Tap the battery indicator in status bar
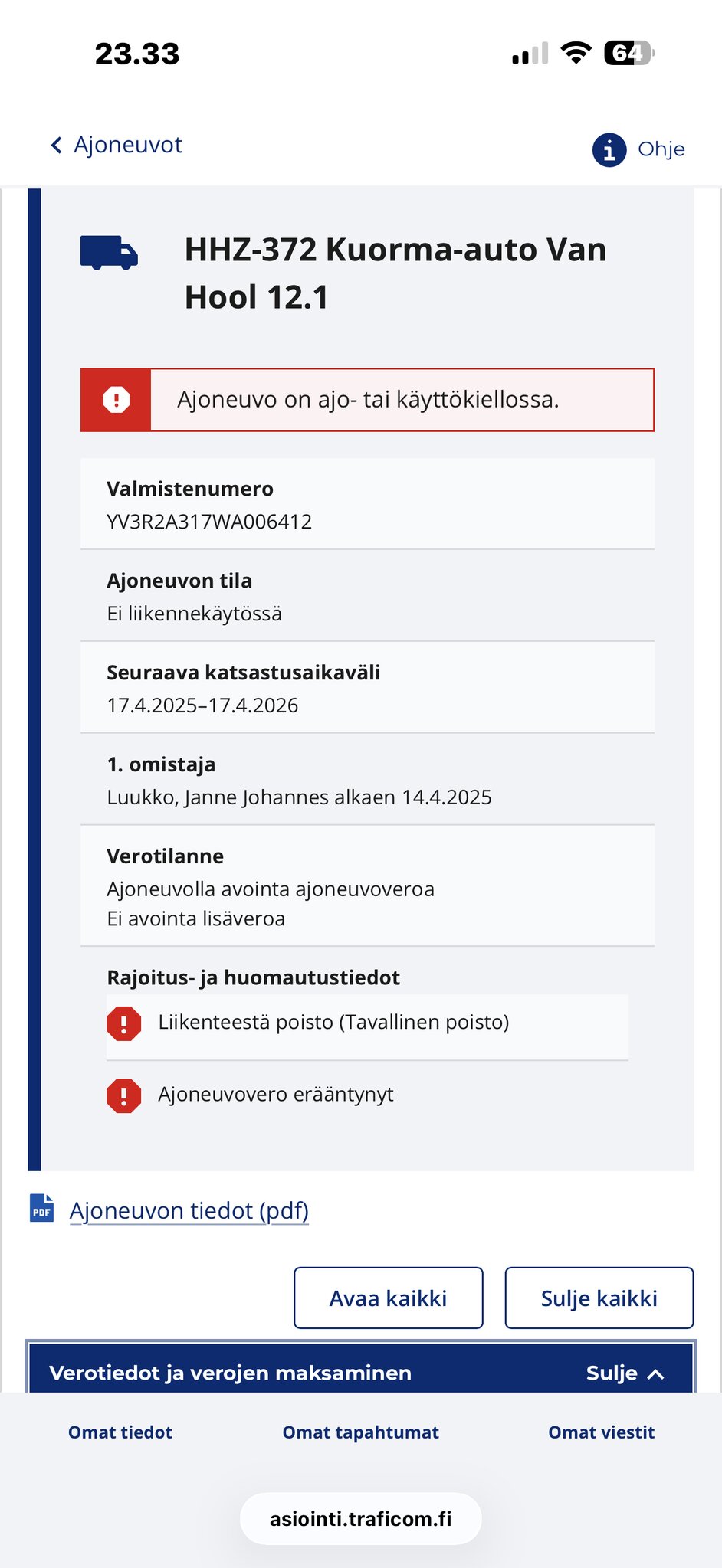Viewport: 722px width, 1568px height. coord(628,54)
